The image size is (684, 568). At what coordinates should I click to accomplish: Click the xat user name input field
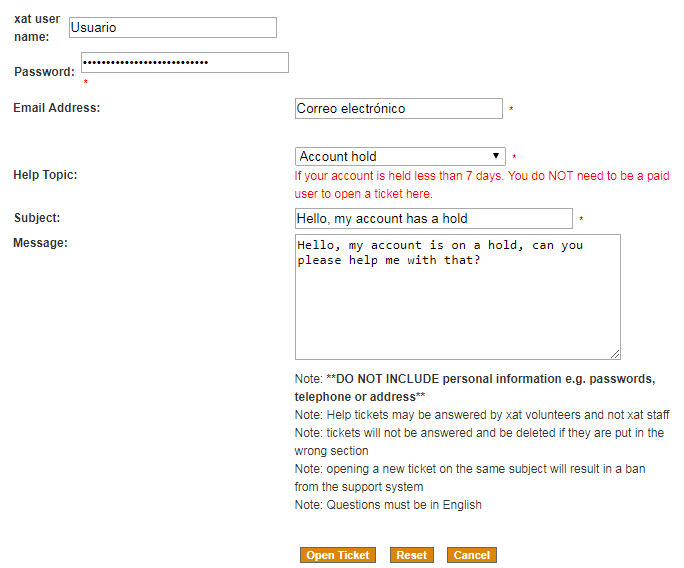pos(173,27)
